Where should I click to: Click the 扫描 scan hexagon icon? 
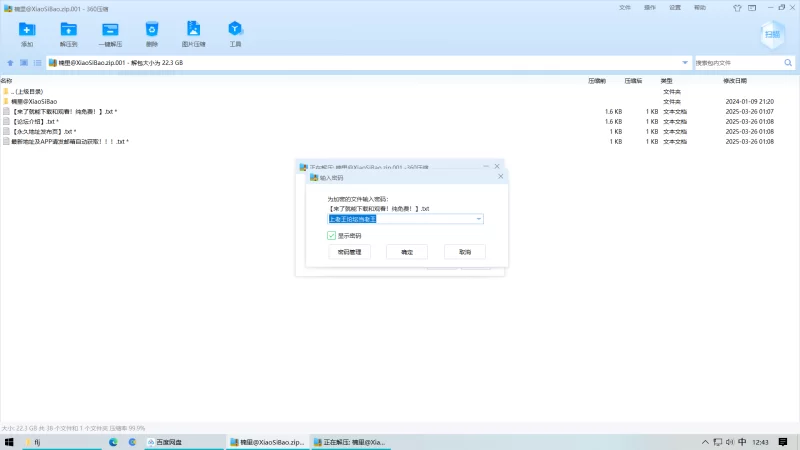[772, 35]
